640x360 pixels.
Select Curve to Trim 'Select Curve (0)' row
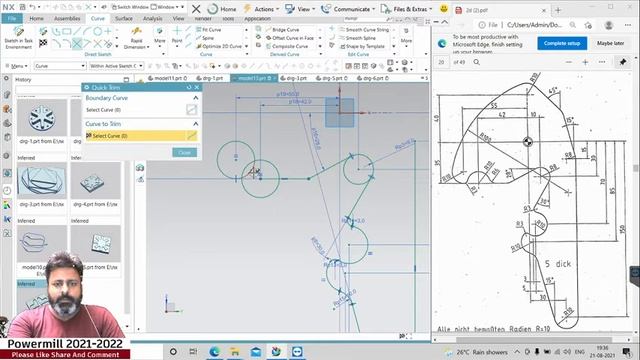coord(141,136)
